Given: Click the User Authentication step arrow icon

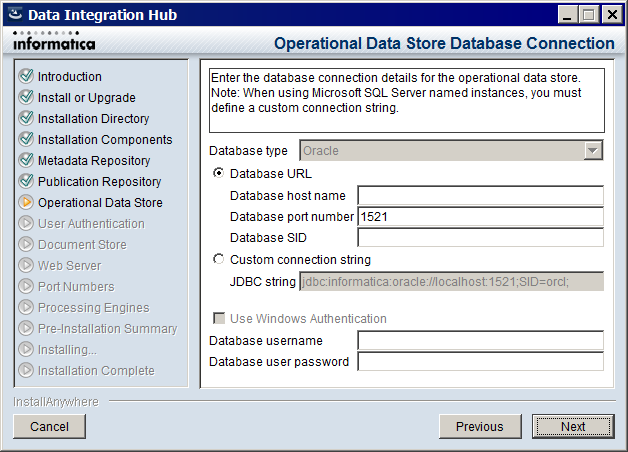Looking at the screenshot, I should [26, 223].
